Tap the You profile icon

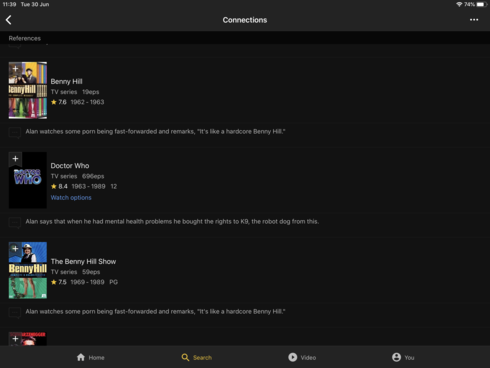point(396,357)
